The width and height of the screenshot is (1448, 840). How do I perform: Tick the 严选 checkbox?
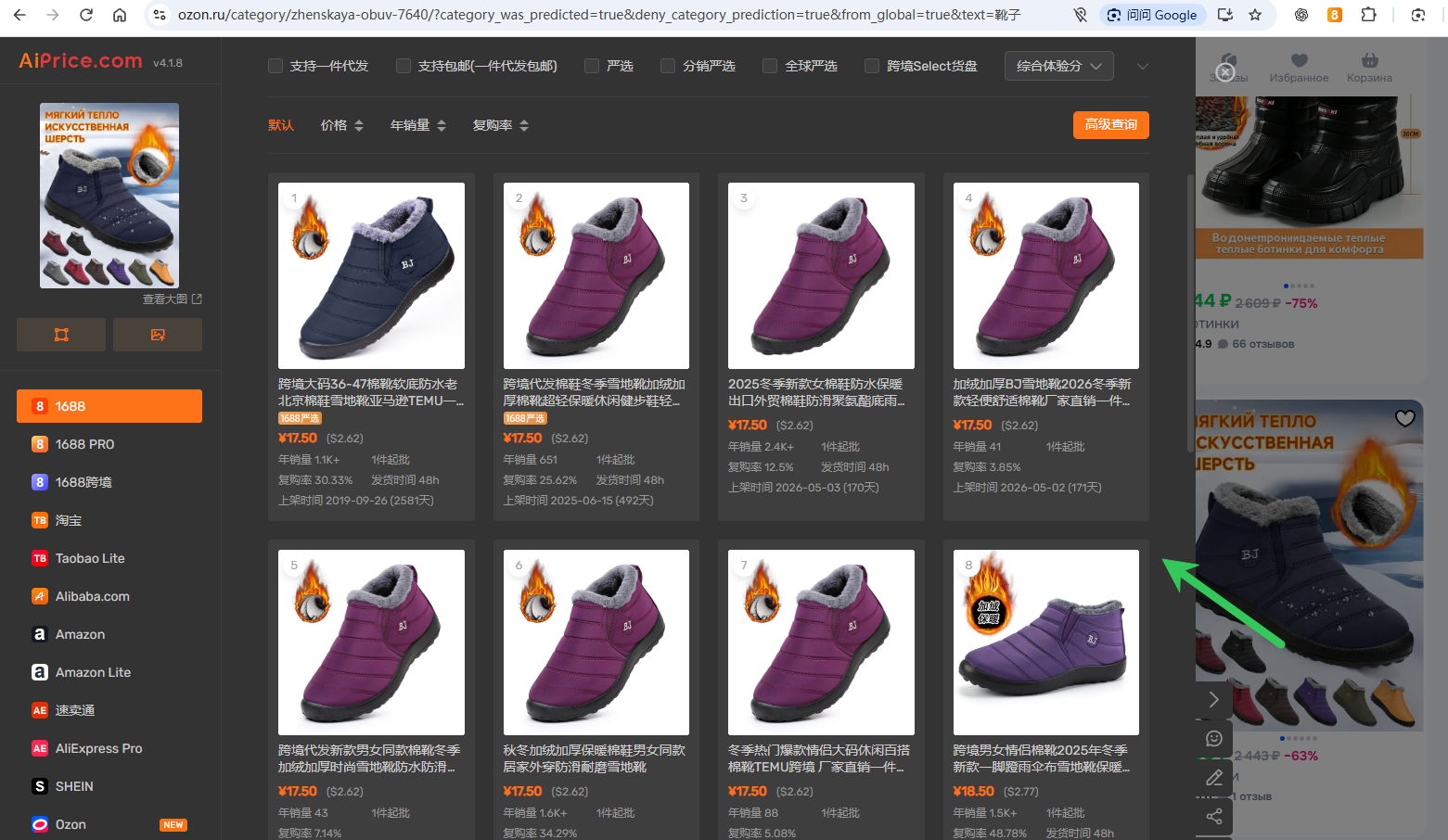coord(592,66)
